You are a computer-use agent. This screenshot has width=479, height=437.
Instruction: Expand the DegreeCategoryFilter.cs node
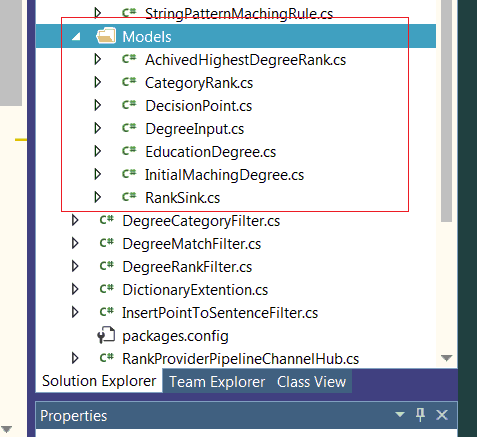pos(75,220)
